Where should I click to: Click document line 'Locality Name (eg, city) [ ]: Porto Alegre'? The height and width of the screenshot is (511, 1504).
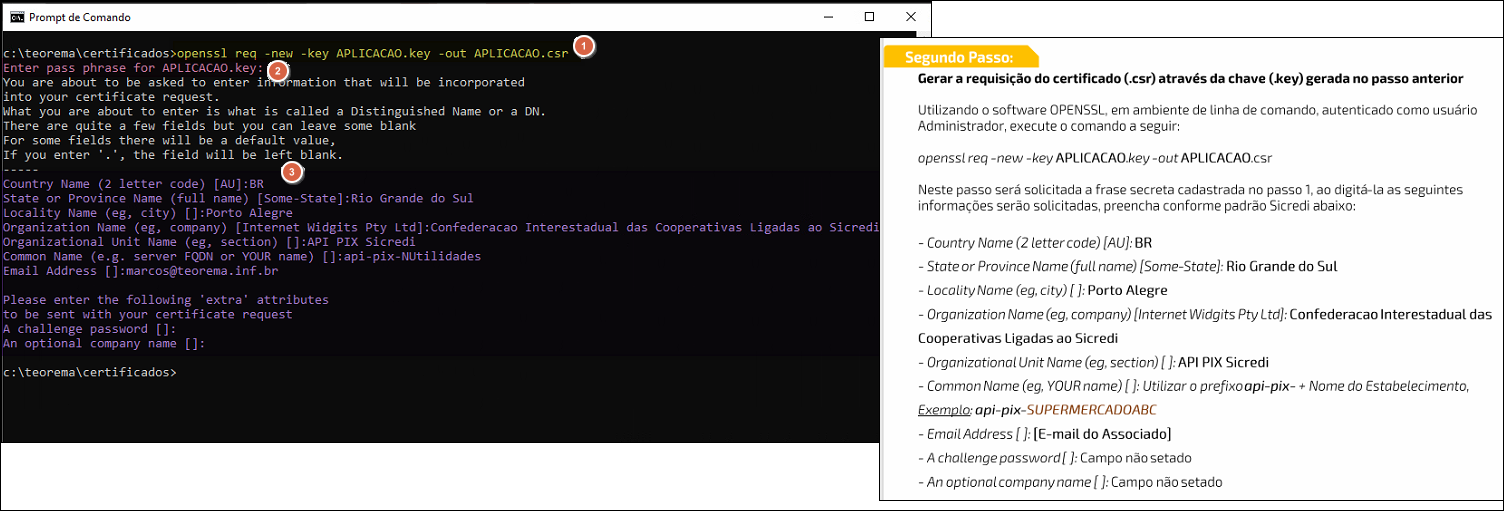[x=1042, y=291]
